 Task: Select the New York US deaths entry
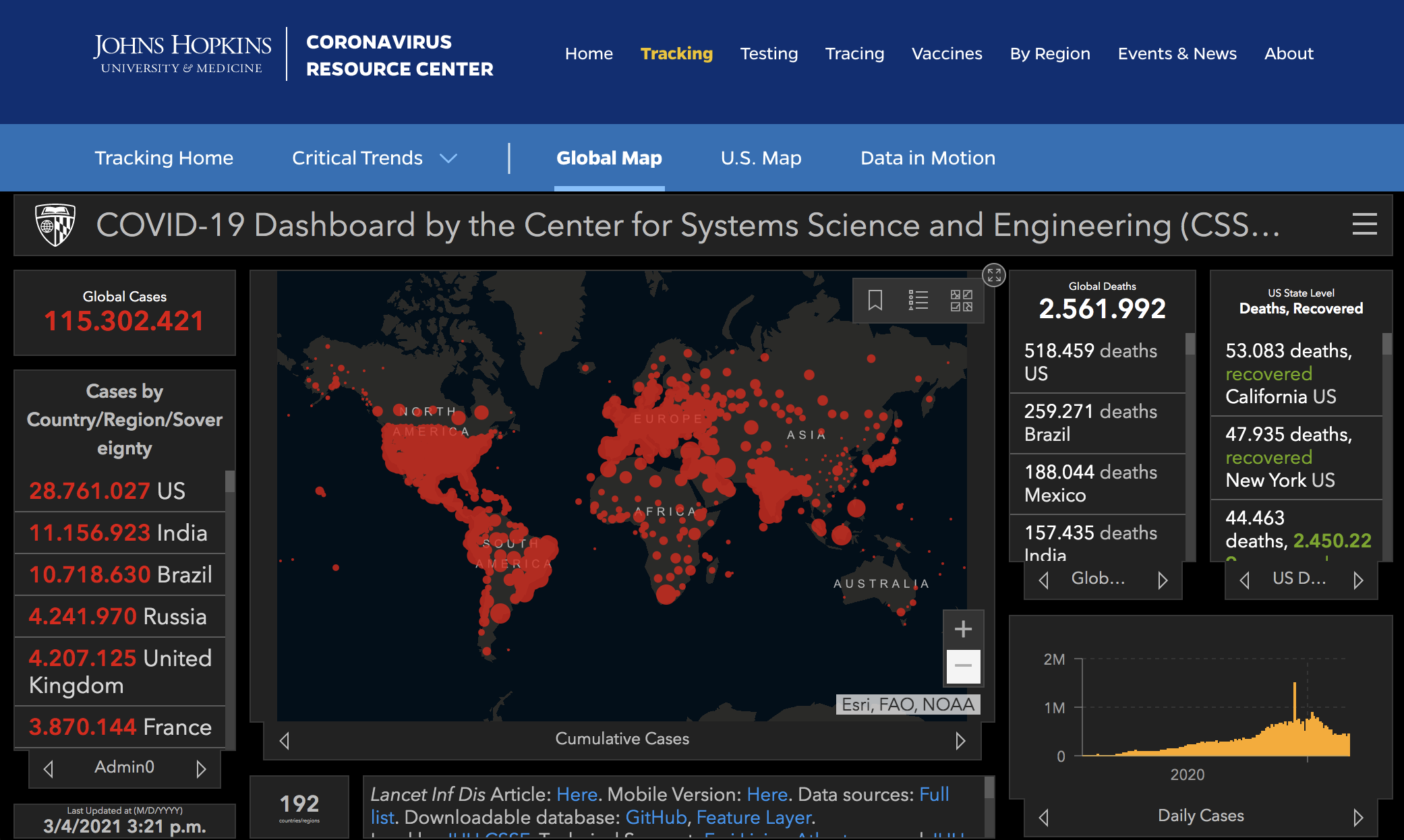pos(1296,457)
